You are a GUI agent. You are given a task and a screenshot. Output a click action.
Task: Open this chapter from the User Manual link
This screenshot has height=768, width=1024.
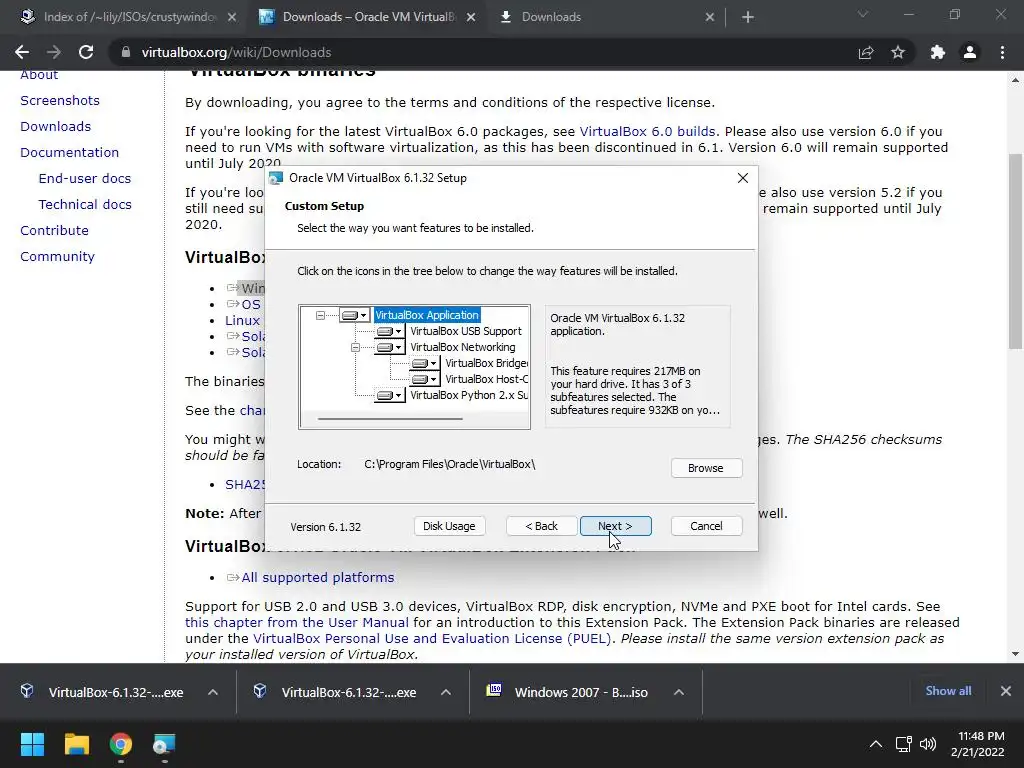pyautogui.click(x=297, y=622)
